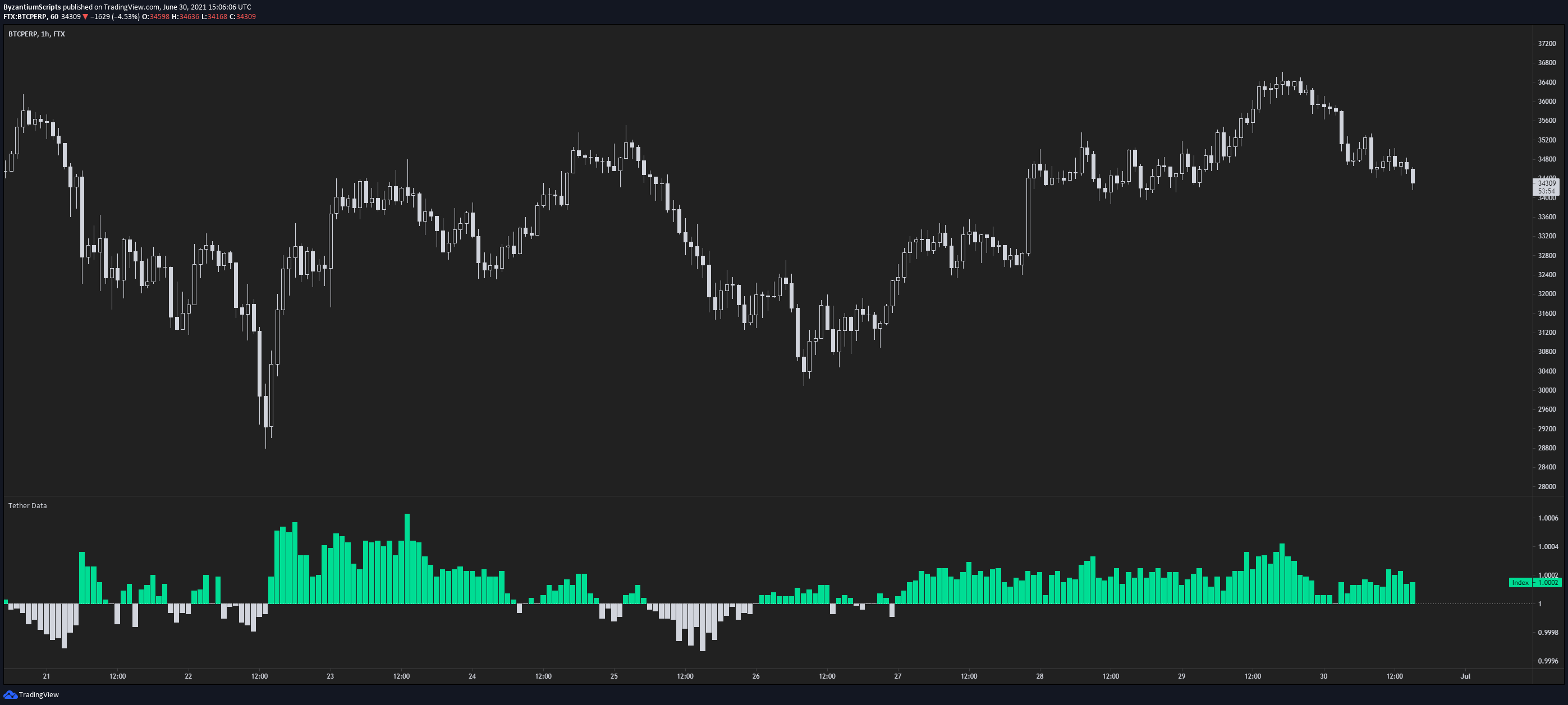
Task: Click the TradingView wordmark beside the logo
Action: pyautogui.click(x=39, y=695)
